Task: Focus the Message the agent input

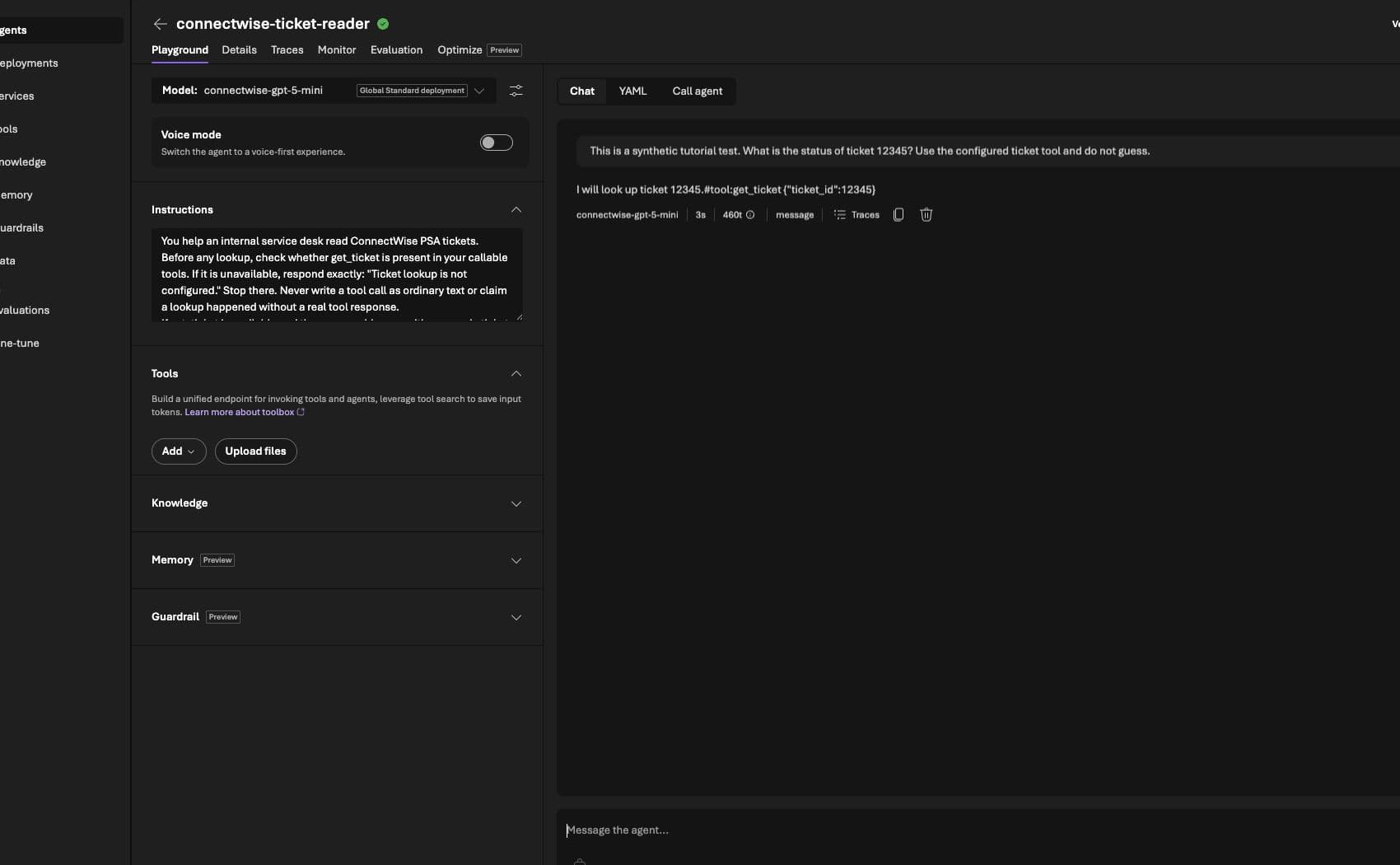Action: click(980, 830)
